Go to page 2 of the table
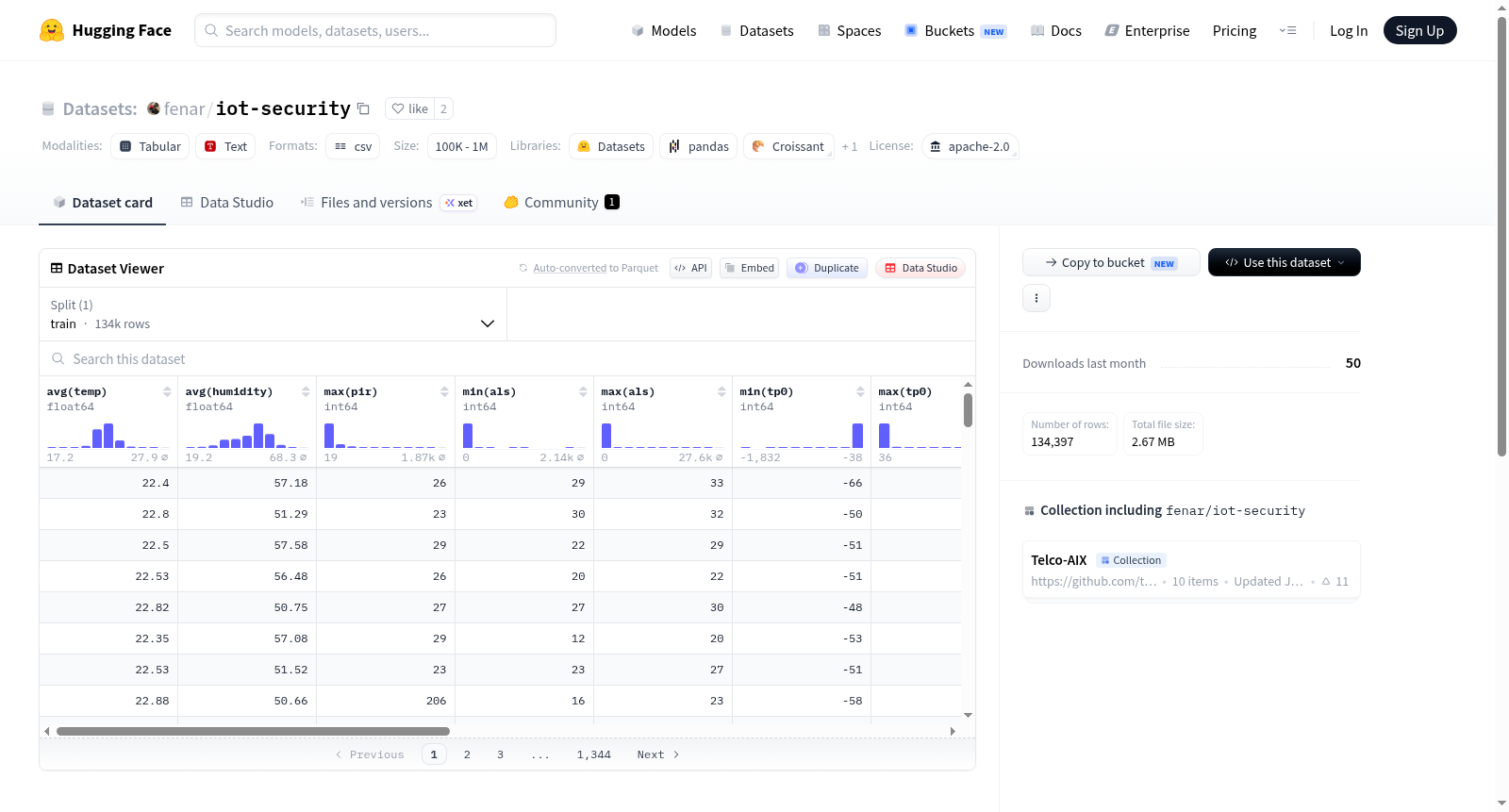This screenshot has height=812, width=1509. pyautogui.click(x=467, y=754)
